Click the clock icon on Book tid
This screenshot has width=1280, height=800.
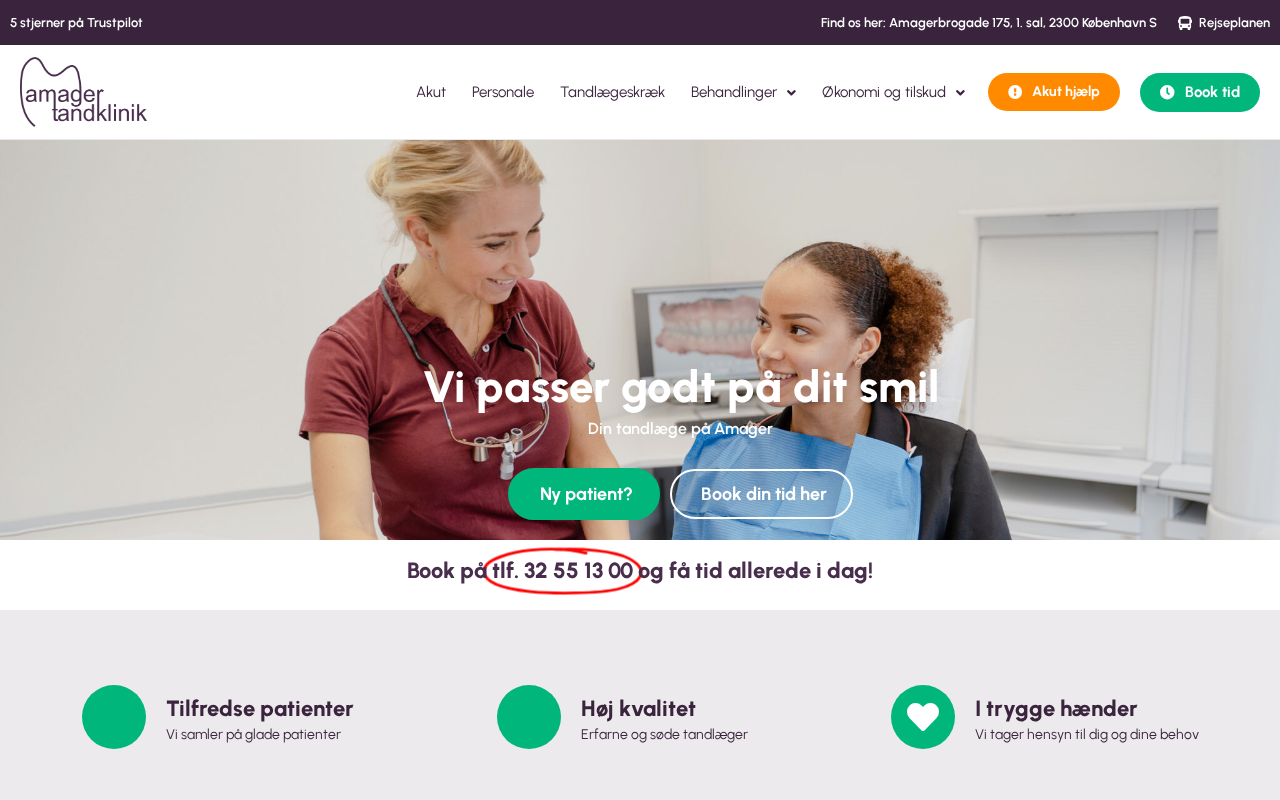pos(1167,92)
